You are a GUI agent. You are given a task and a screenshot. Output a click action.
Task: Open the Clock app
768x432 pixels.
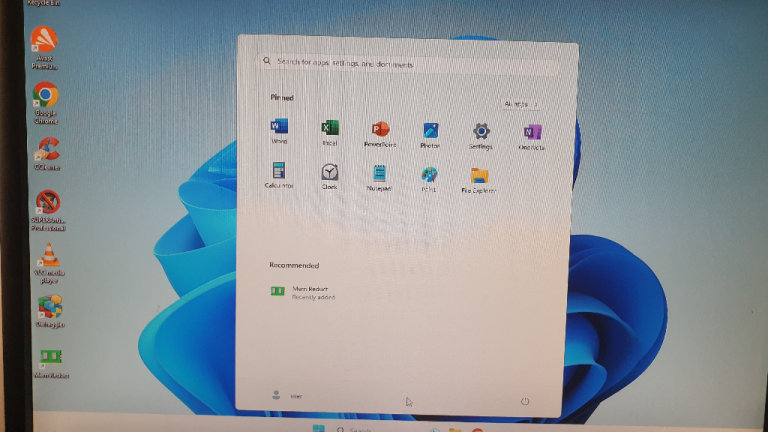(x=329, y=172)
